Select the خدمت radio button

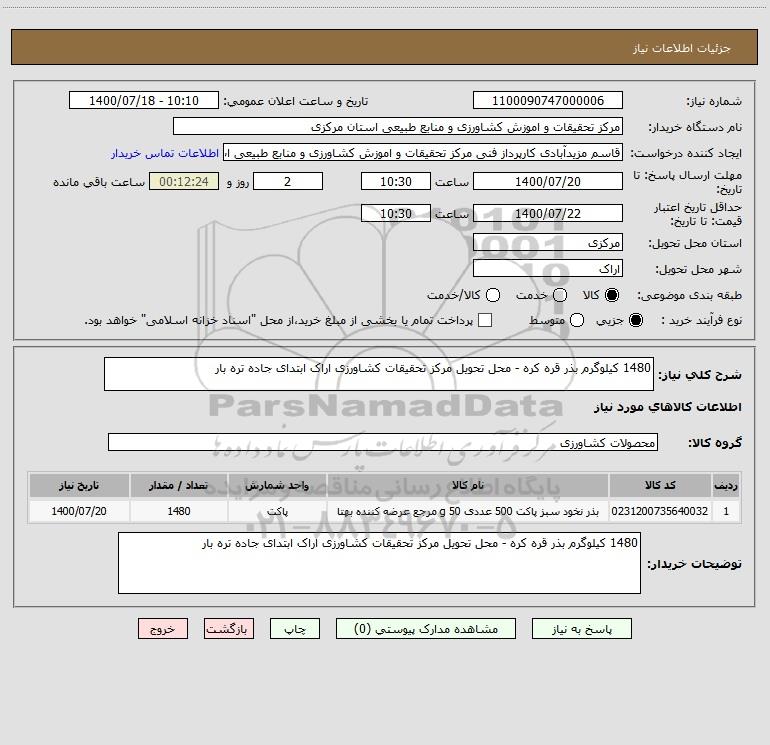click(x=560, y=295)
